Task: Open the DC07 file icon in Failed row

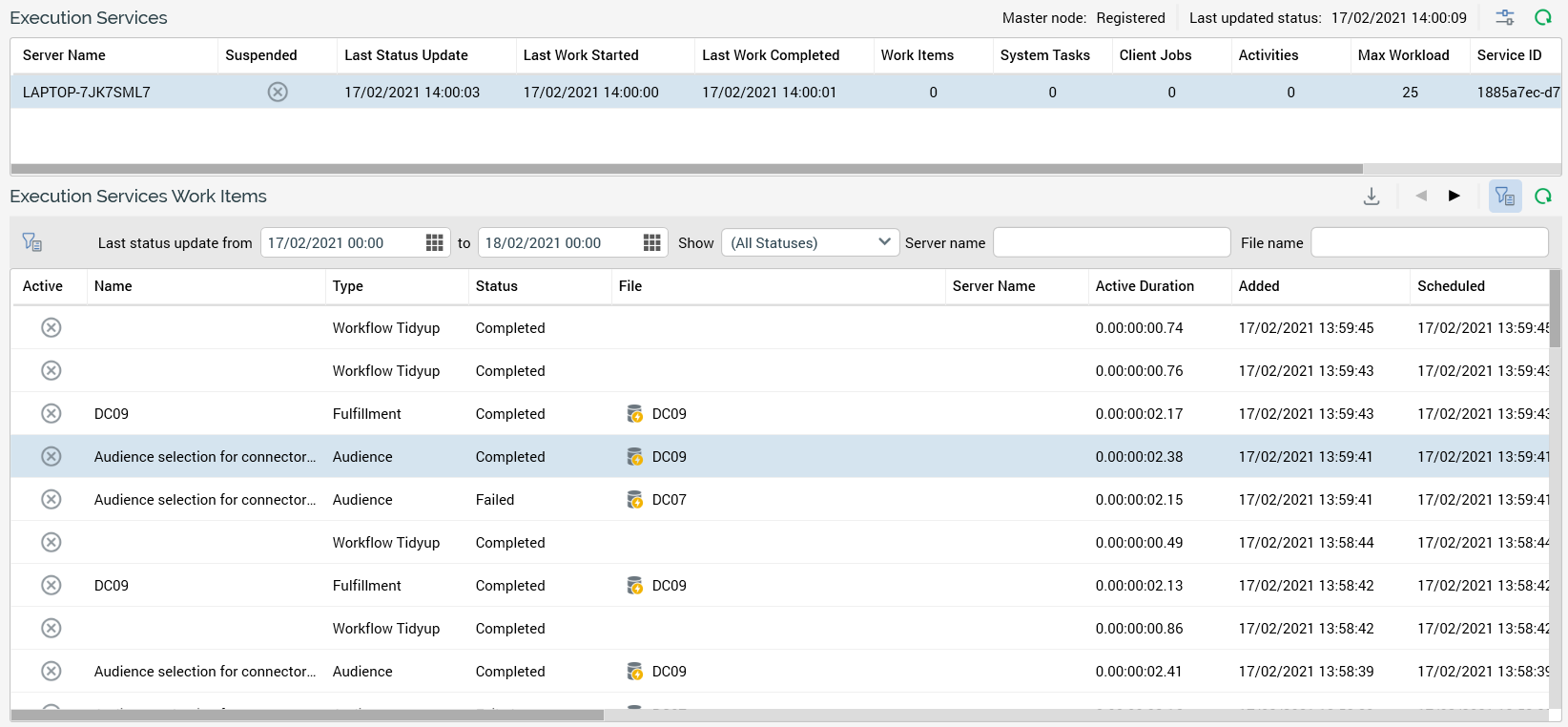Action: tap(634, 500)
